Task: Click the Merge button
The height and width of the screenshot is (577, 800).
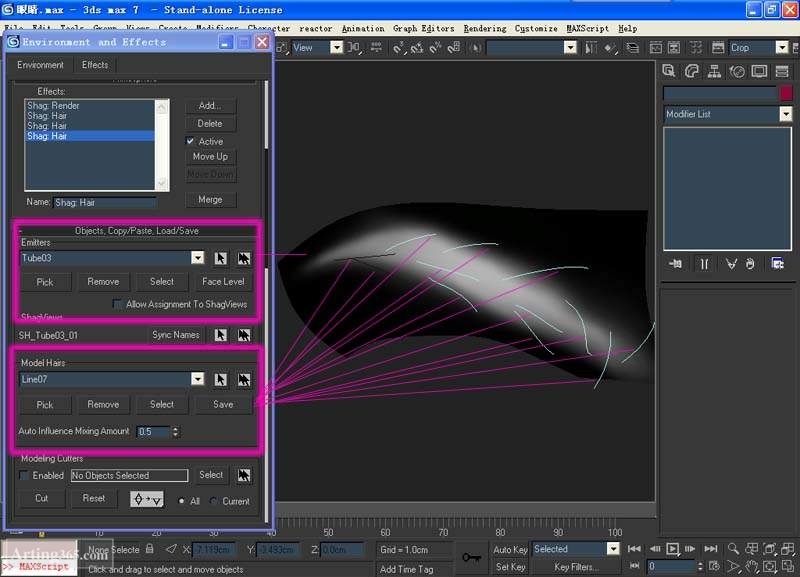Action: [x=210, y=199]
